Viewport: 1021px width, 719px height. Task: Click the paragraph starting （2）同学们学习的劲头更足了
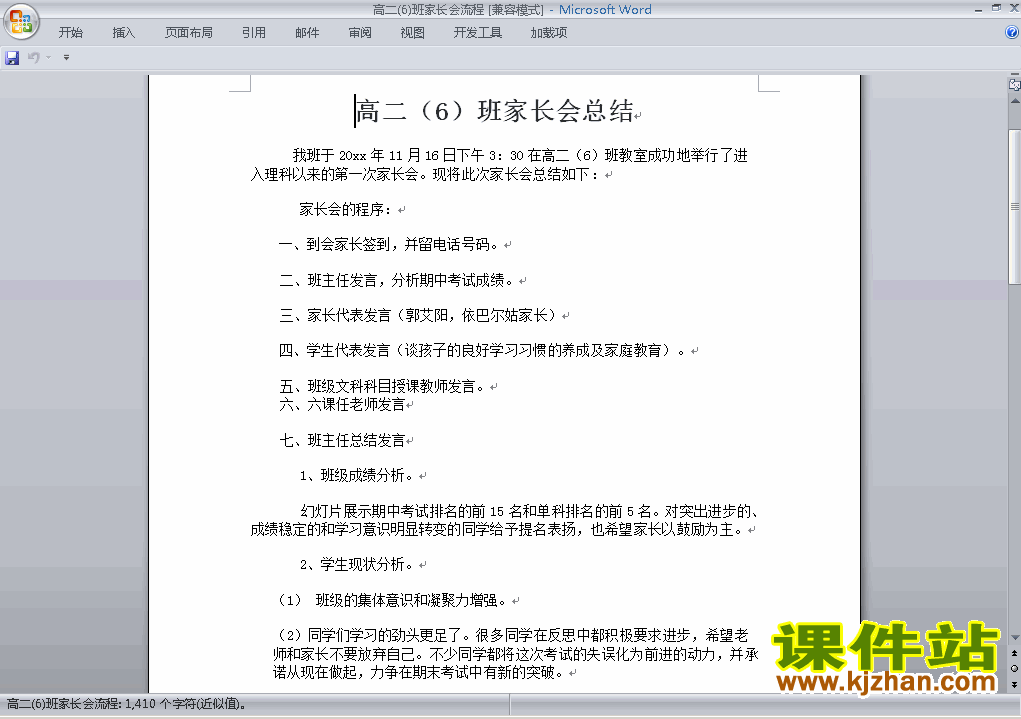[x=516, y=653]
